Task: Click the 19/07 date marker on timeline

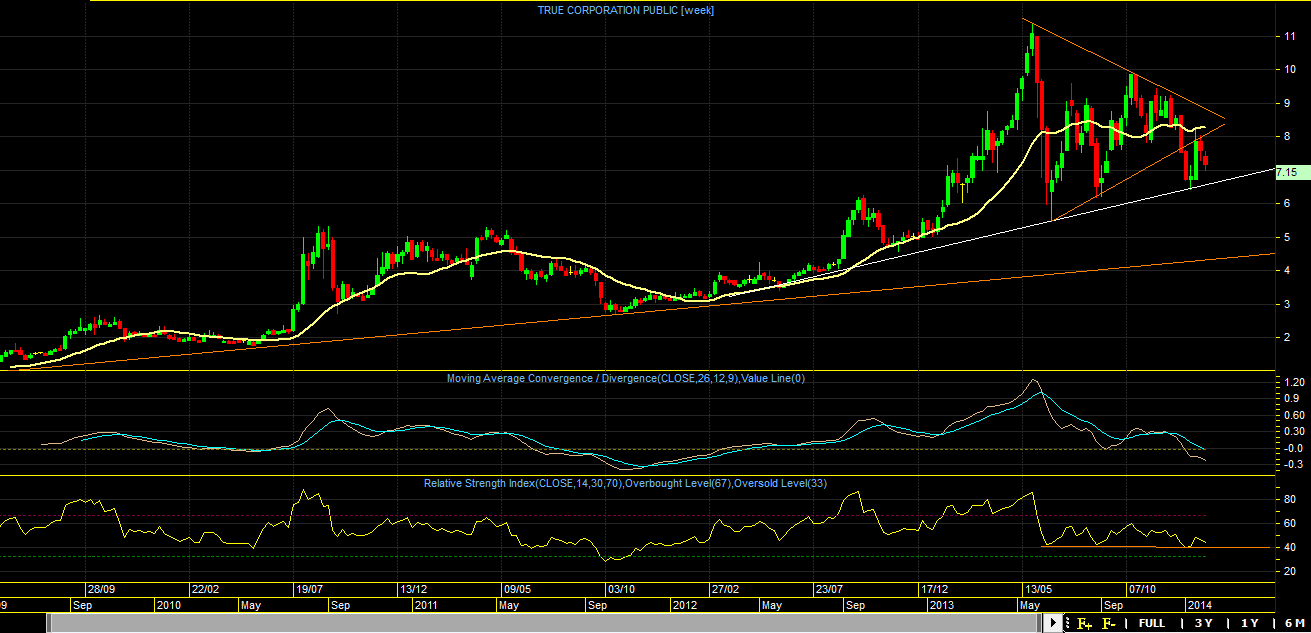Action: point(308,589)
